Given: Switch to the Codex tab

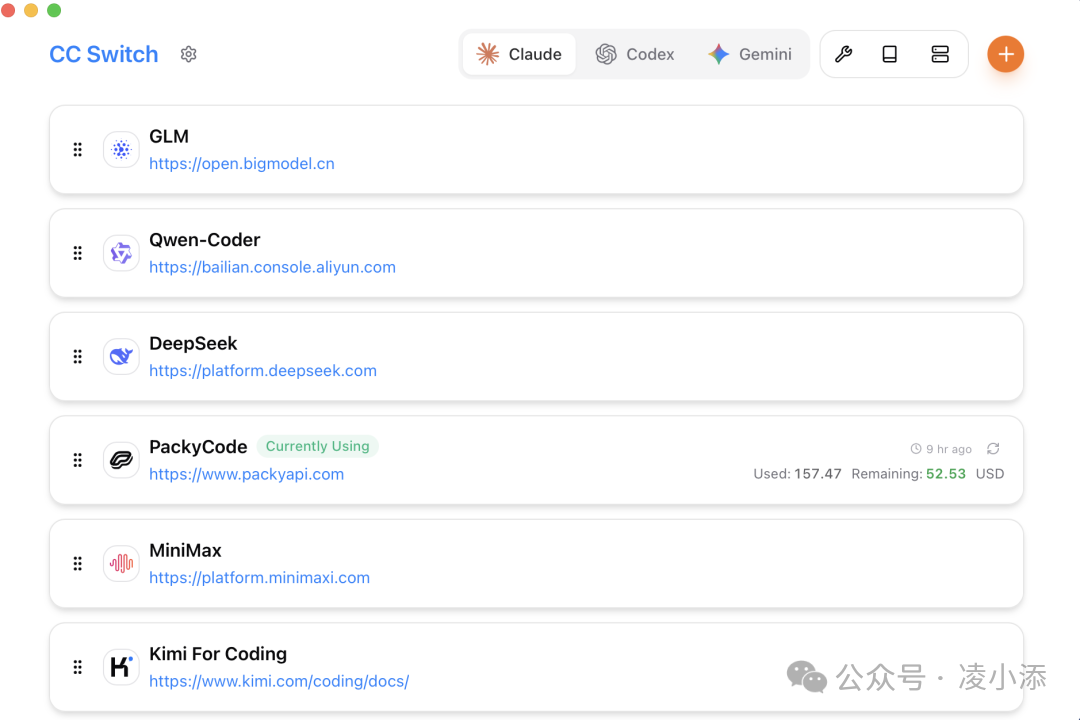Looking at the screenshot, I should 635,54.
